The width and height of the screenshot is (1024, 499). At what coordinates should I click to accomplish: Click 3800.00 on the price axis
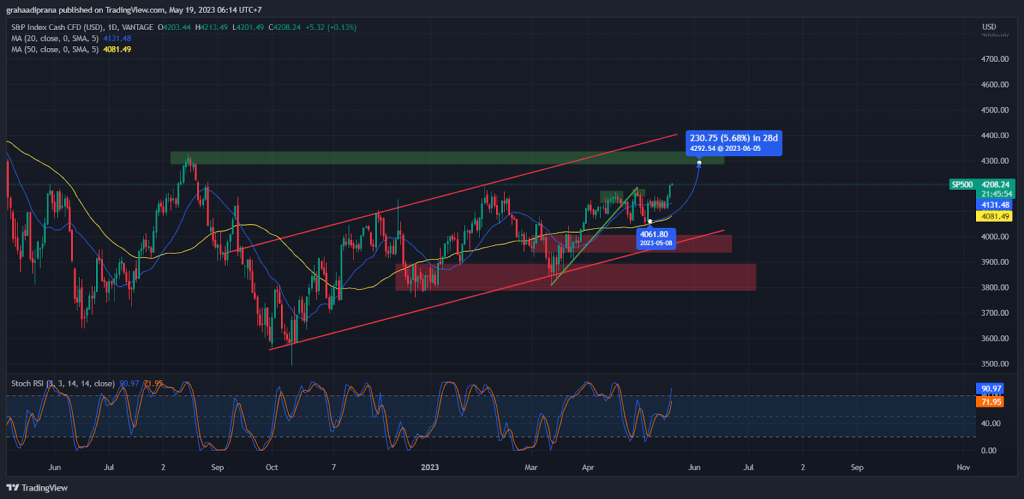[995, 288]
